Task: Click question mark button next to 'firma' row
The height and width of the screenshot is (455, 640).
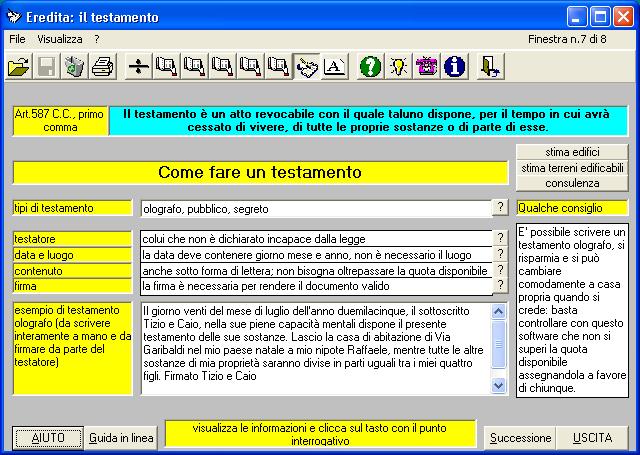Action: (x=500, y=286)
